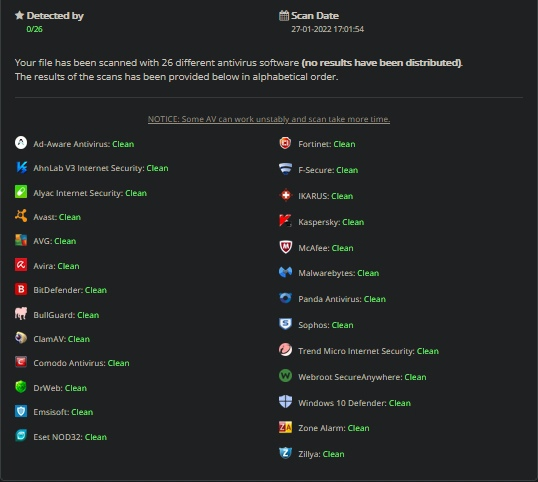Click the BullGuard bulldog icon
The image size is (538, 482).
(21, 314)
